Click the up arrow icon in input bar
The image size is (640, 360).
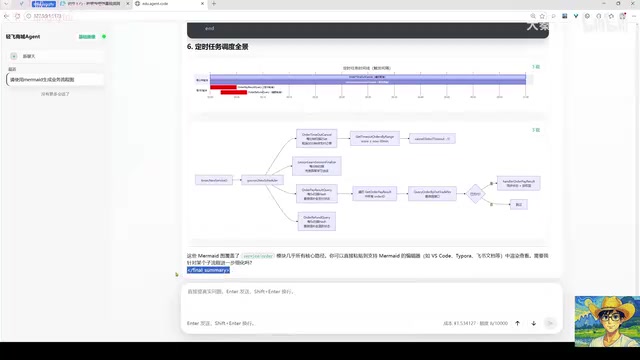pos(518,323)
